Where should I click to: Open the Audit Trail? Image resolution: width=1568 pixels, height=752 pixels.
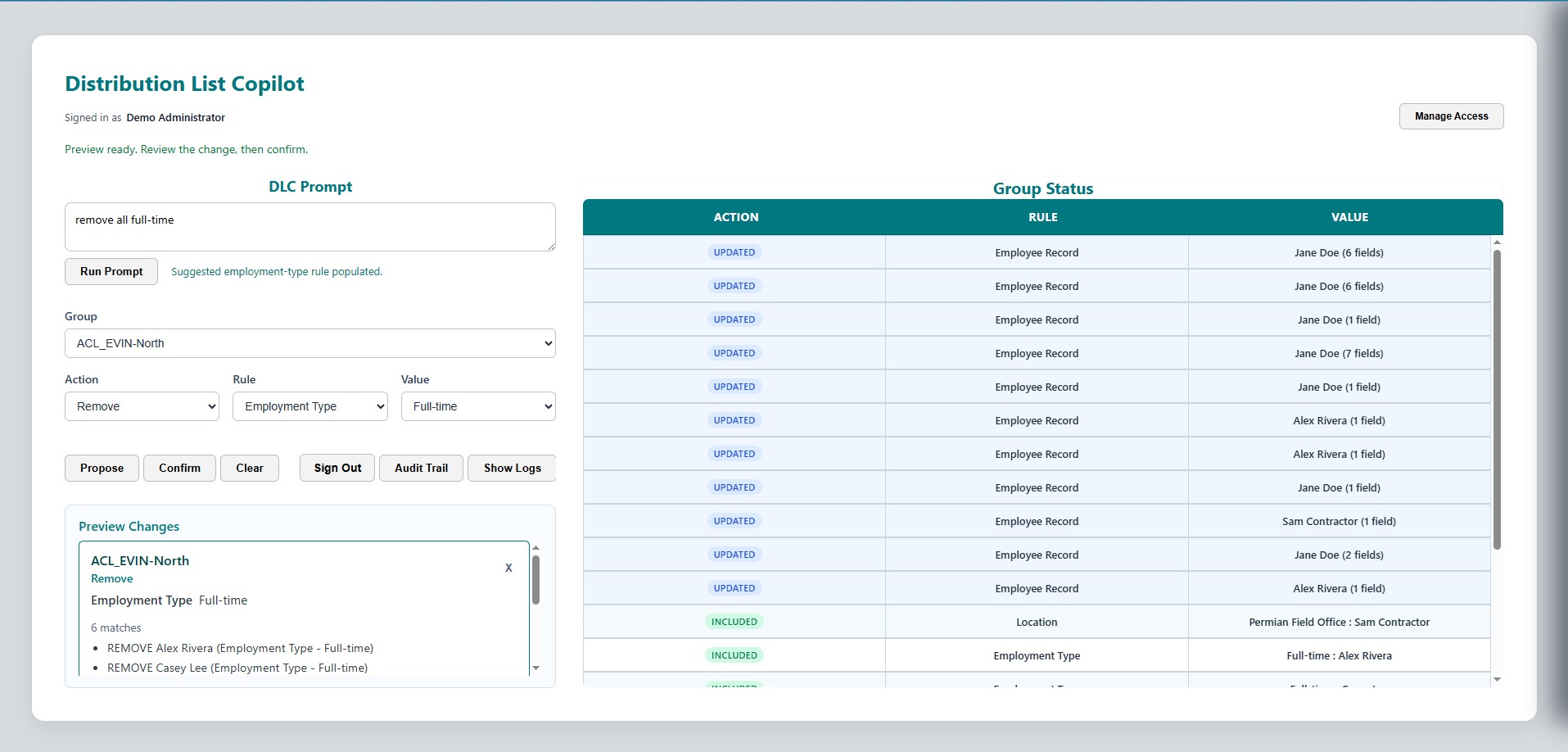420,467
